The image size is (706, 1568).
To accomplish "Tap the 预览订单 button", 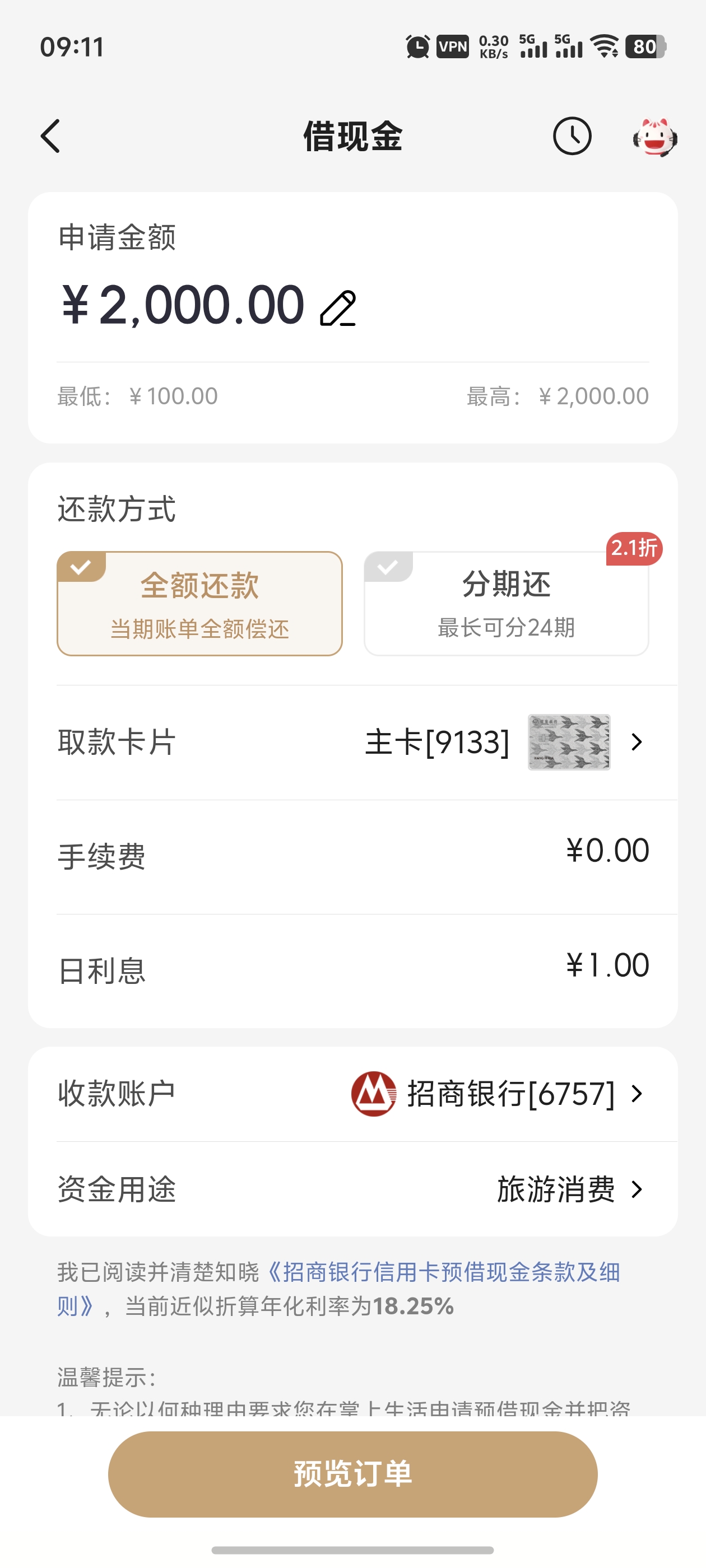I will pyautogui.click(x=352, y=1474).
